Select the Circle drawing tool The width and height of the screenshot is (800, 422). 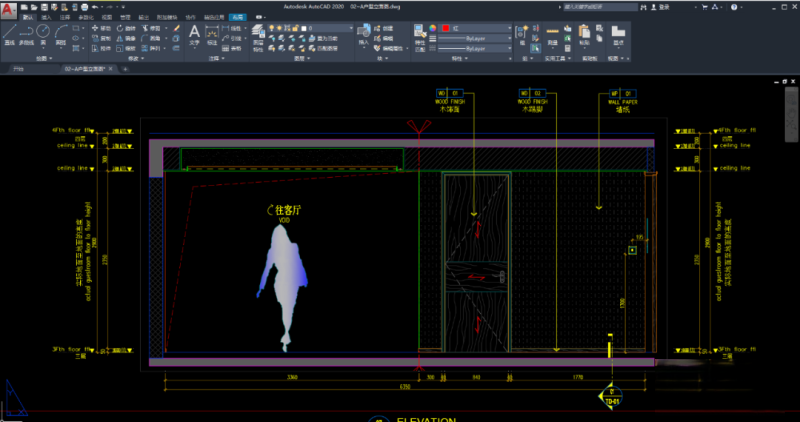click(45, 33)
